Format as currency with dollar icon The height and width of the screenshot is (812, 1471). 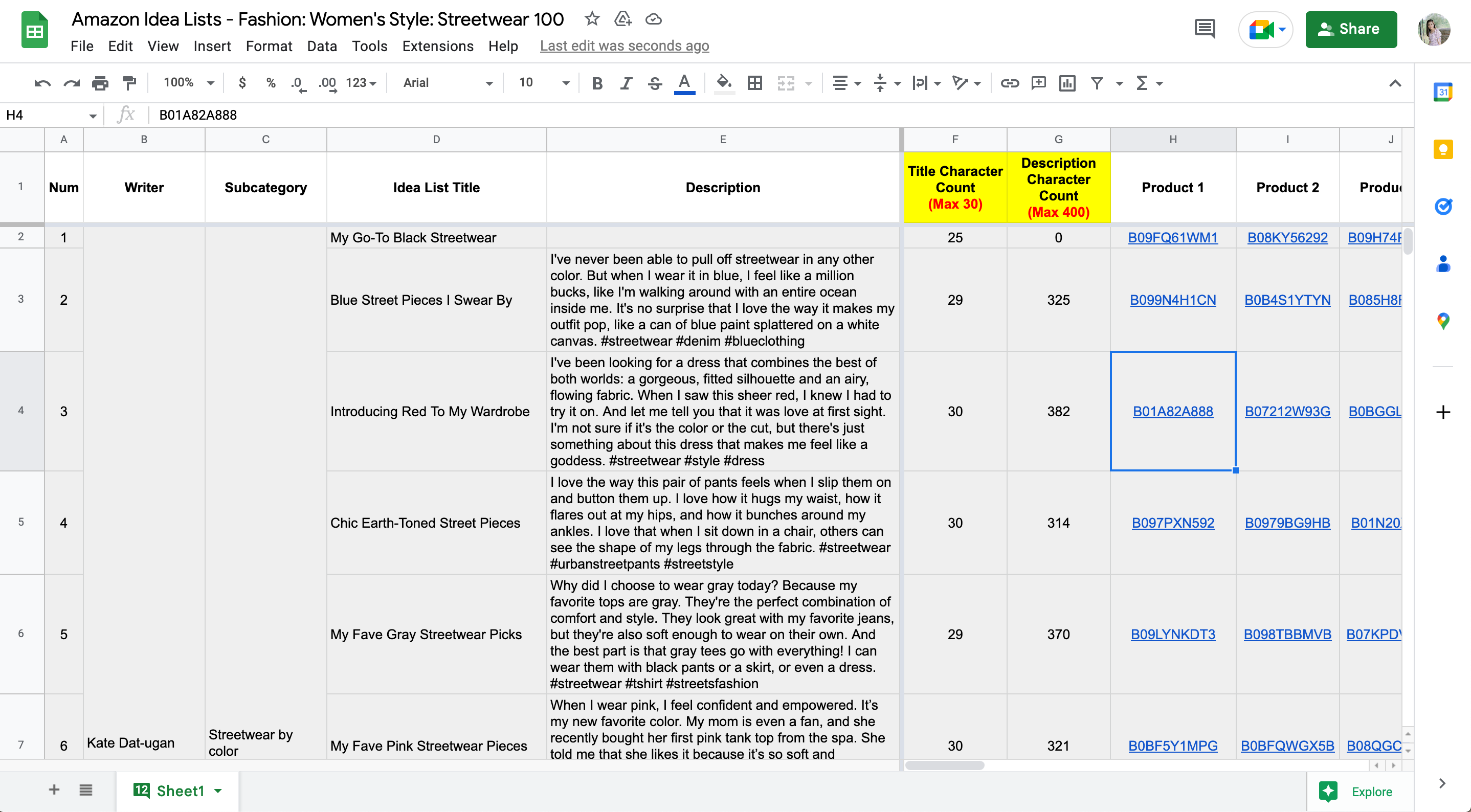[x=242, y=83]
